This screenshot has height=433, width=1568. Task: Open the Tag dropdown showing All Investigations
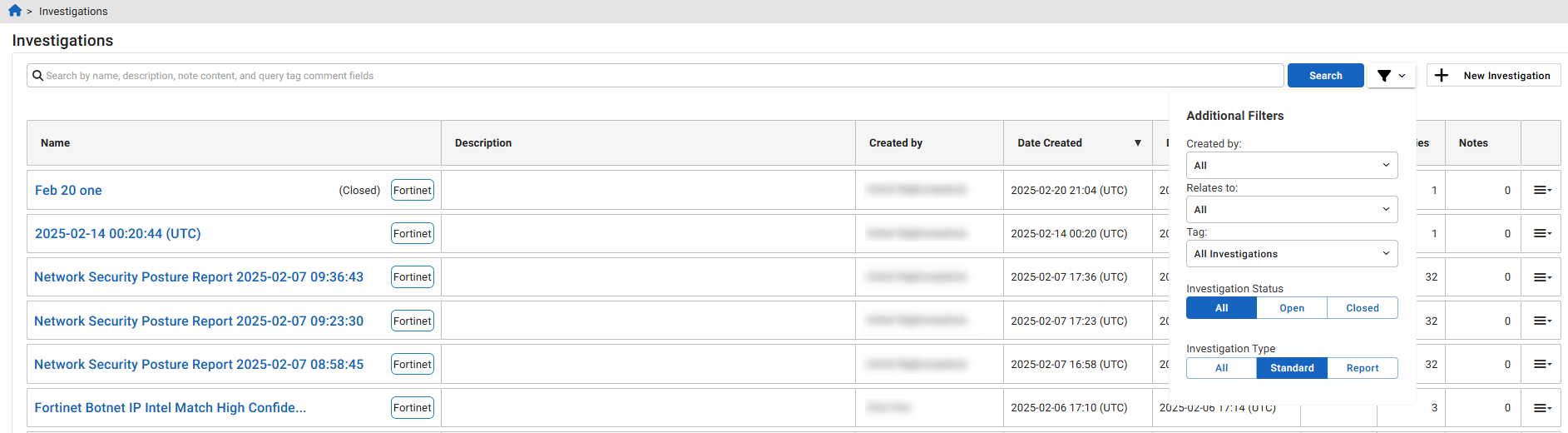[1291, 254]
